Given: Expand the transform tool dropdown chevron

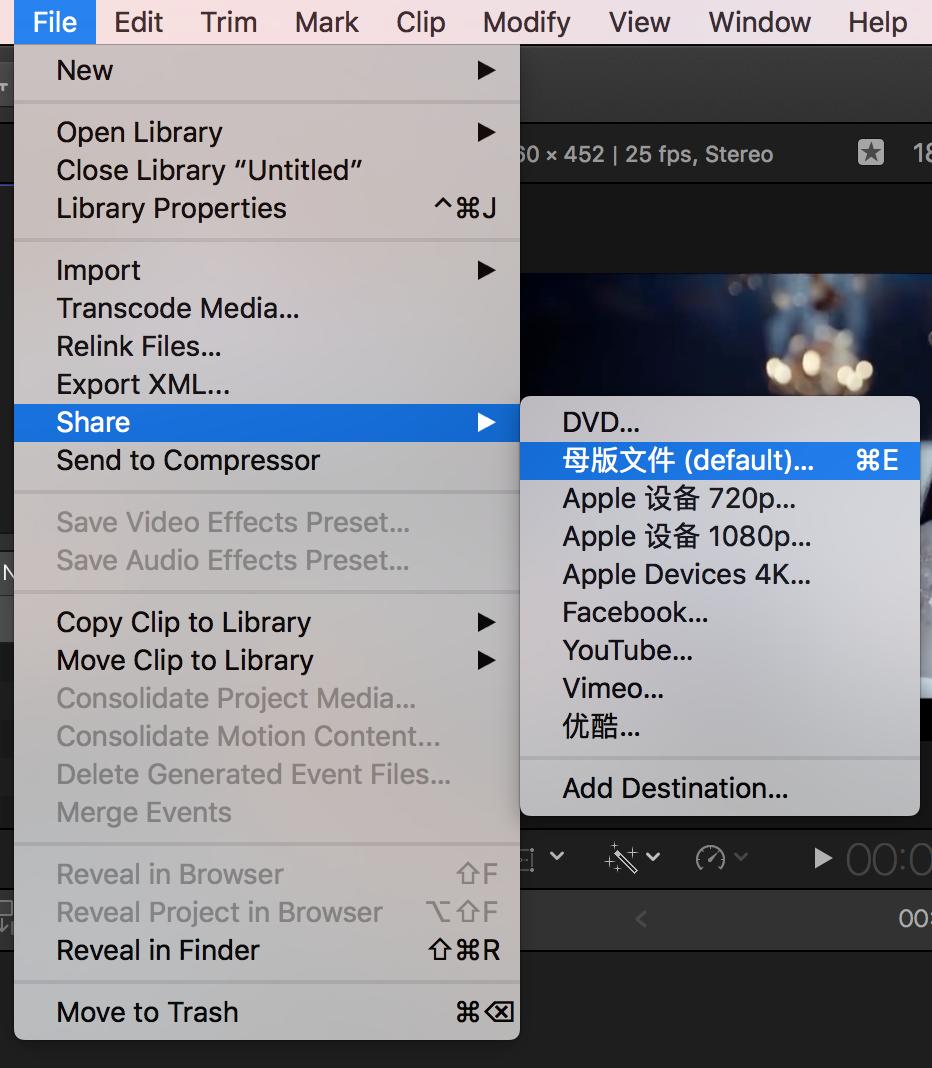Looking at the screenshot, I should 557,856.
